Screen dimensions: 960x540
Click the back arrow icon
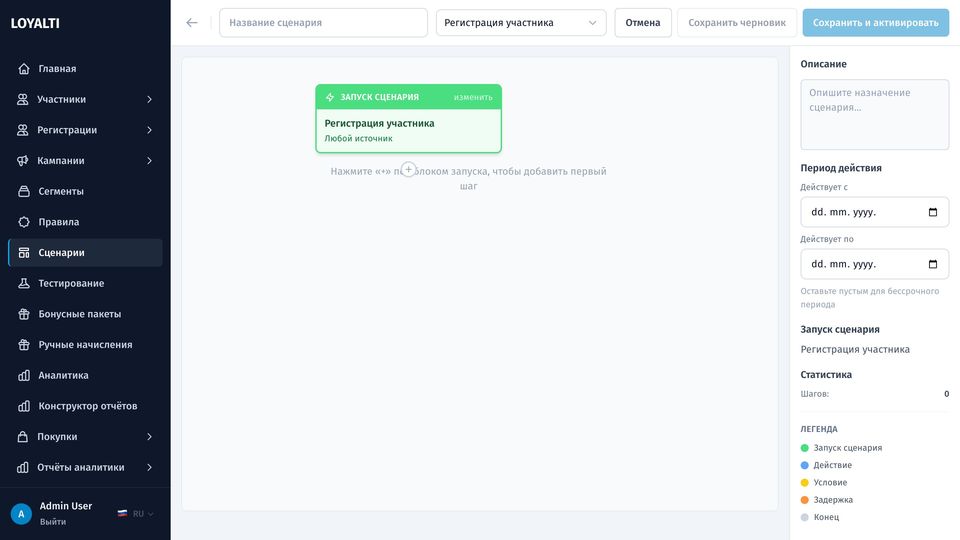192,23
